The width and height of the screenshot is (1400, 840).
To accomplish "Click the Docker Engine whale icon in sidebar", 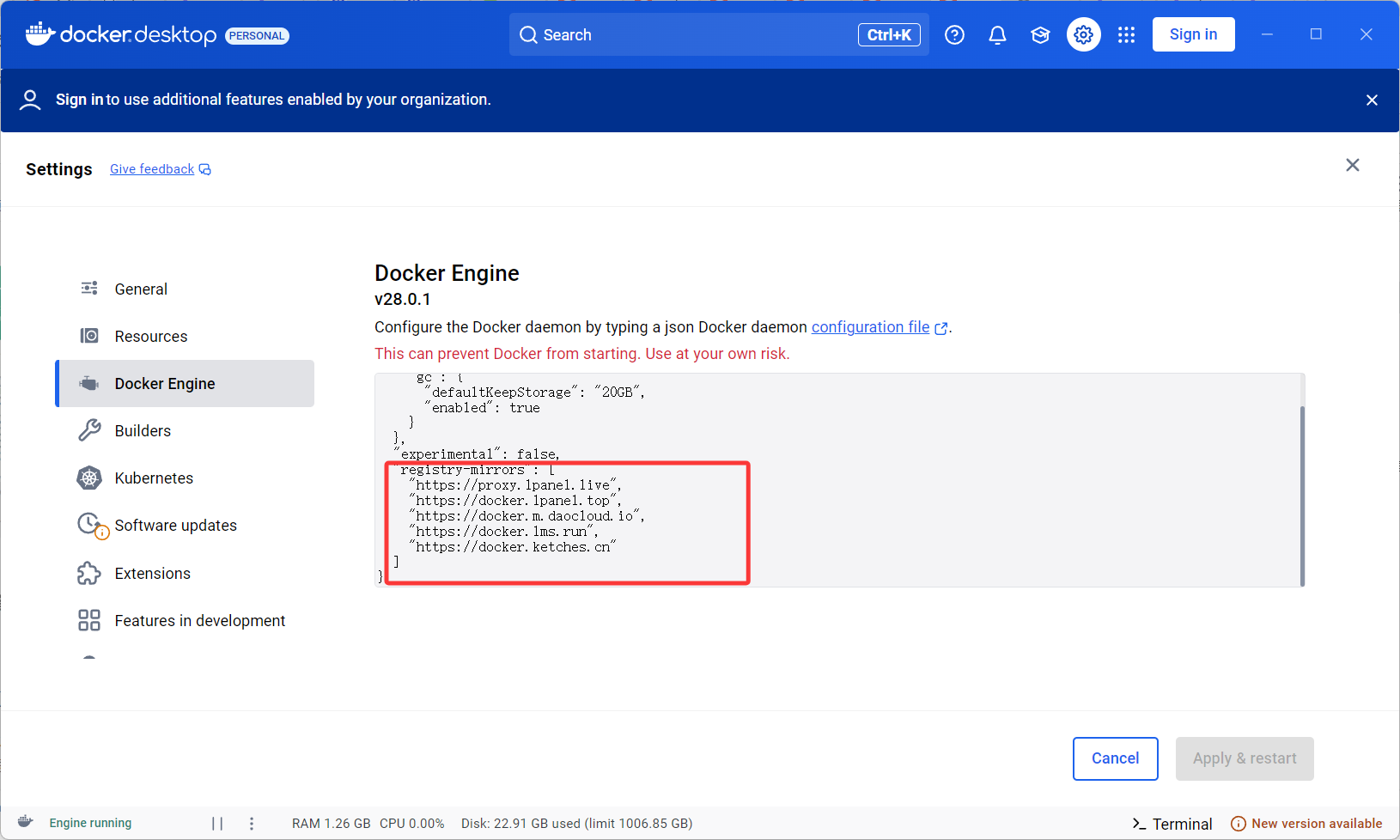I will pyautogui.click(x=89, y=383).
